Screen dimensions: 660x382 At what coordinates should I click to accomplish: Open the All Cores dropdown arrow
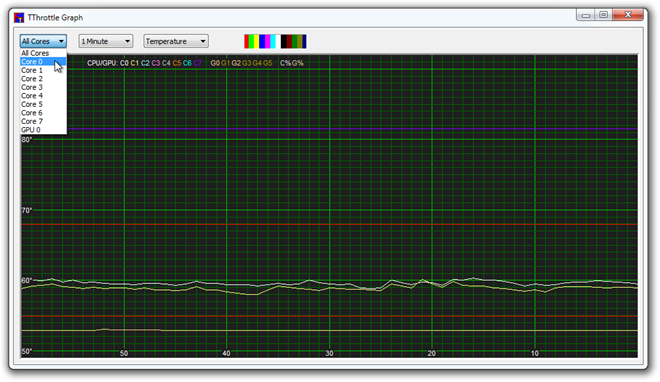pos(61,41)
